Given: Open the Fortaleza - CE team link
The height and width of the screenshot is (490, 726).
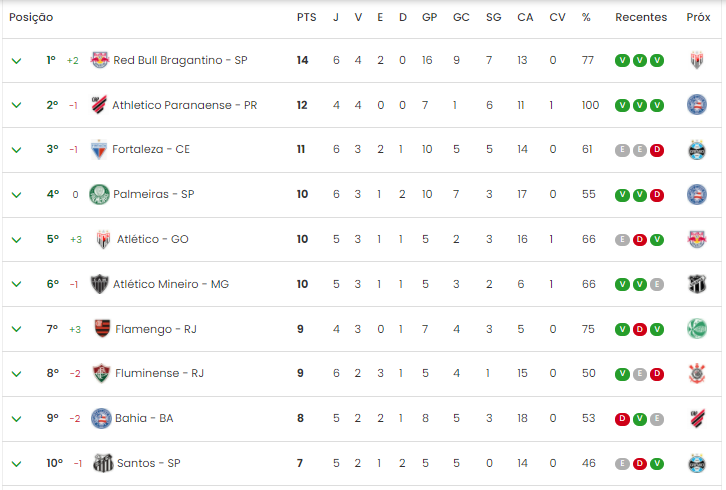Looking at the screenshot, I should click(151, 149).
